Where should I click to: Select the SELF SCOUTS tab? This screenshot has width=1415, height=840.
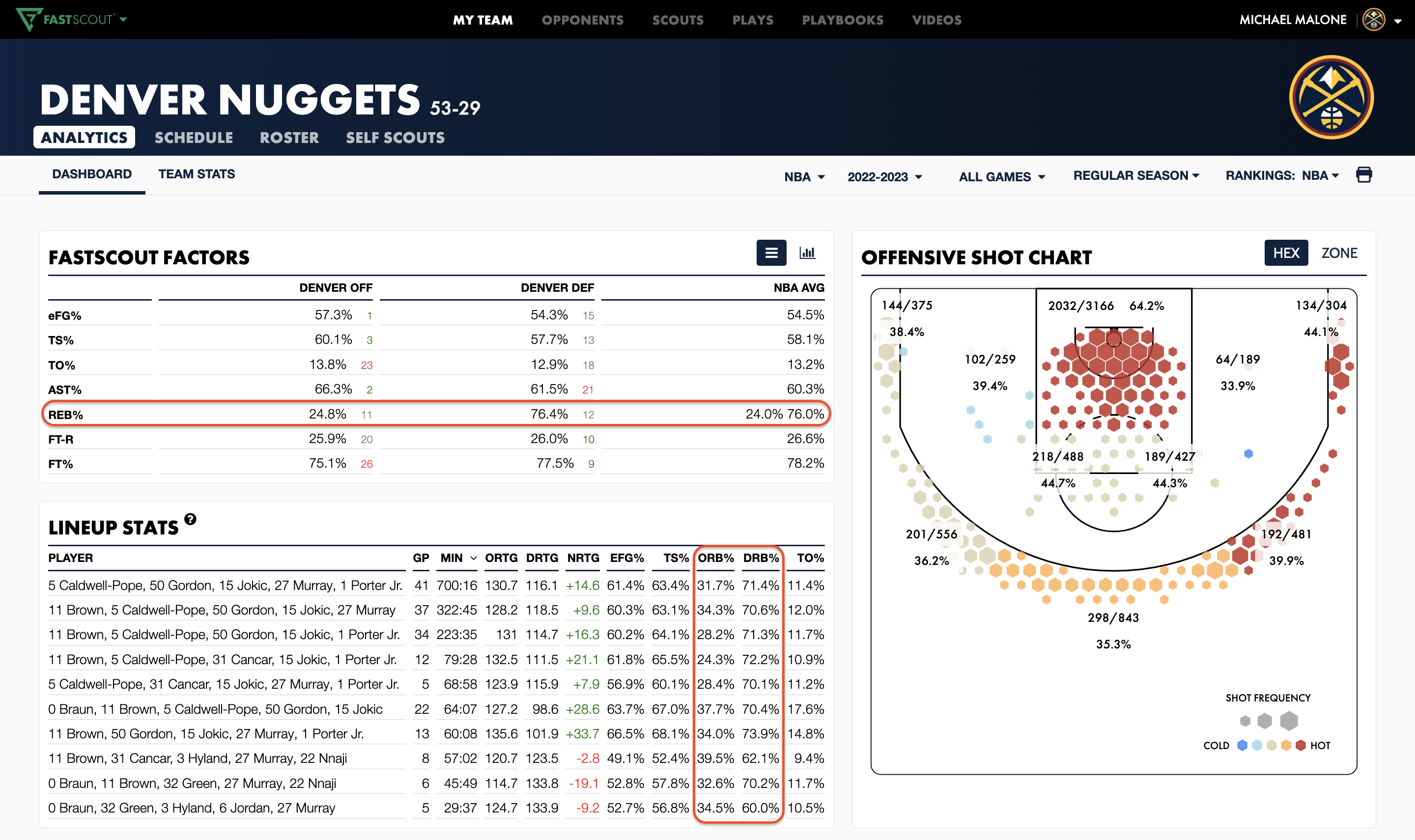395,138
